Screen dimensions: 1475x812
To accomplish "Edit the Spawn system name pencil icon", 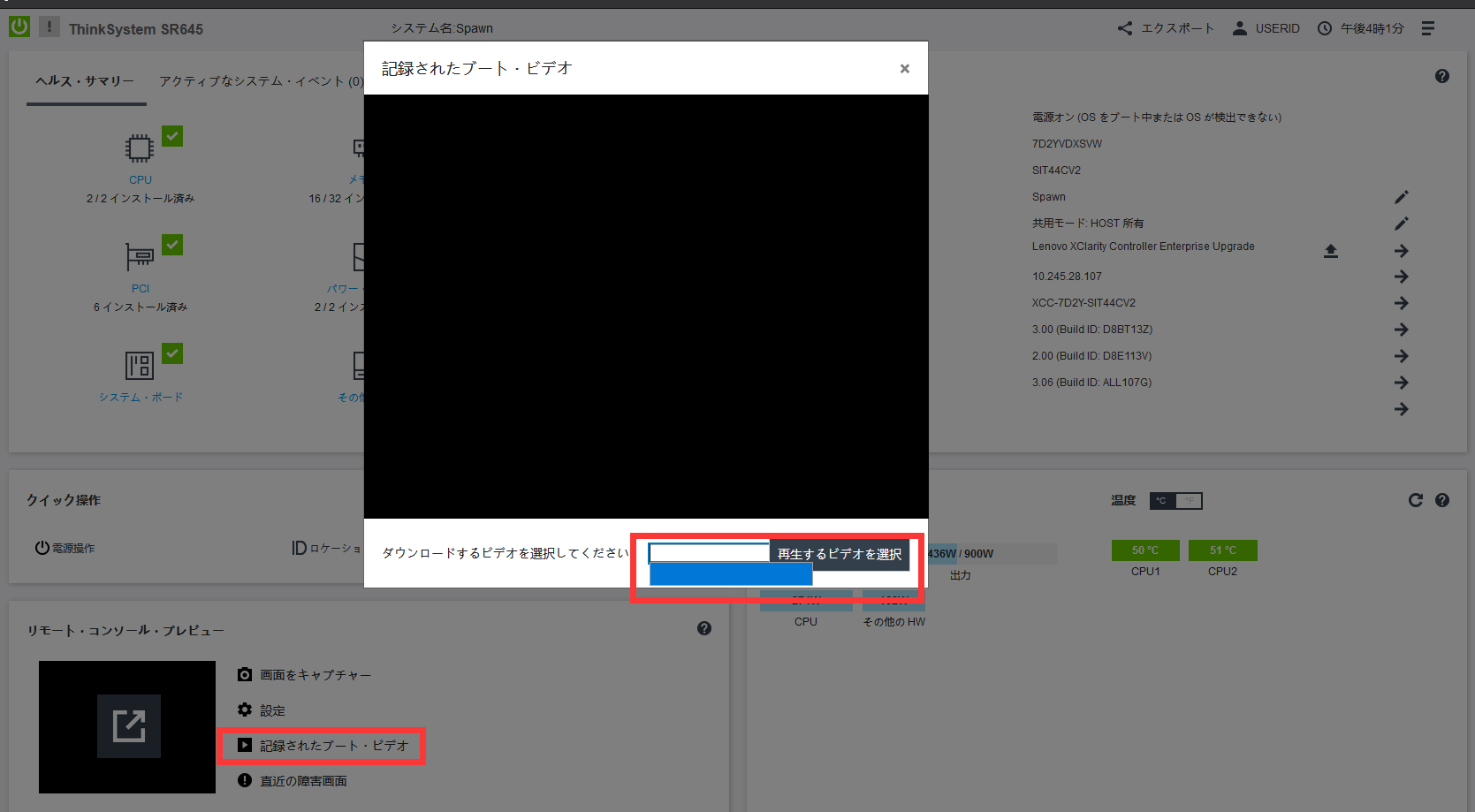I will point(1402,197).
